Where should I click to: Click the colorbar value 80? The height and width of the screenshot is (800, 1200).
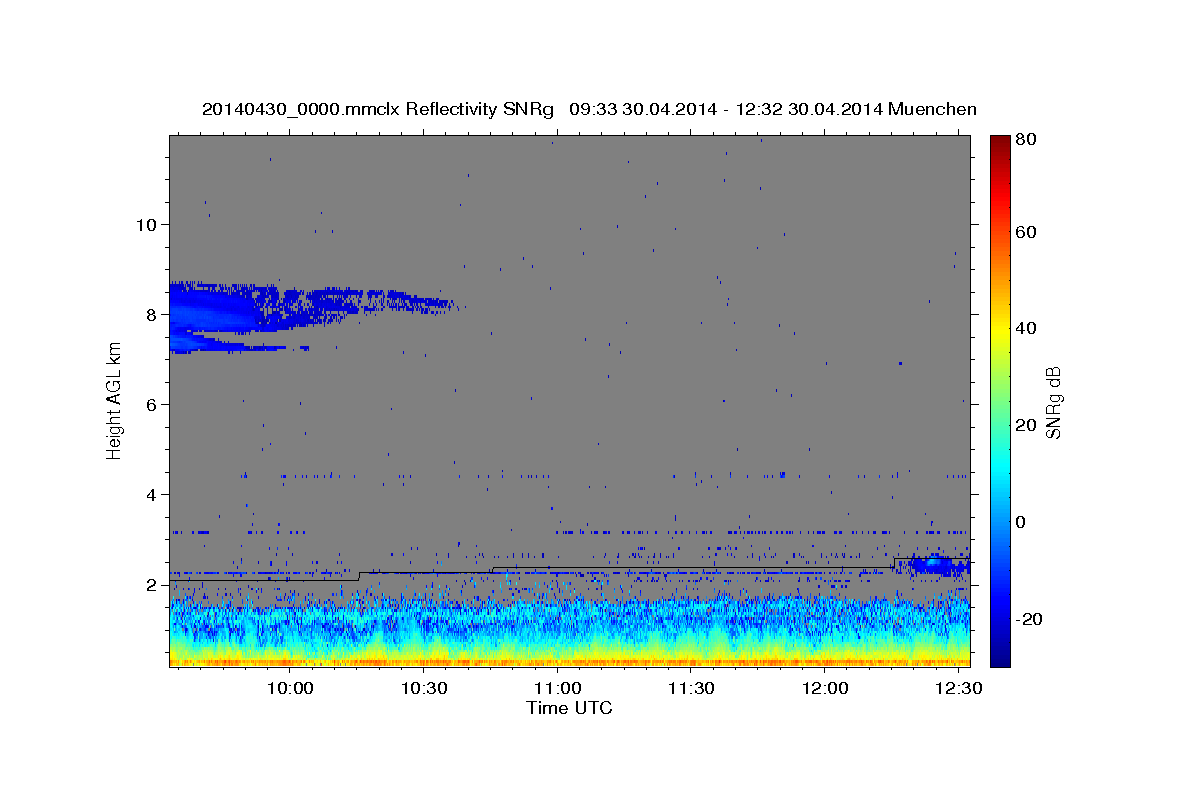point(1024,140)
